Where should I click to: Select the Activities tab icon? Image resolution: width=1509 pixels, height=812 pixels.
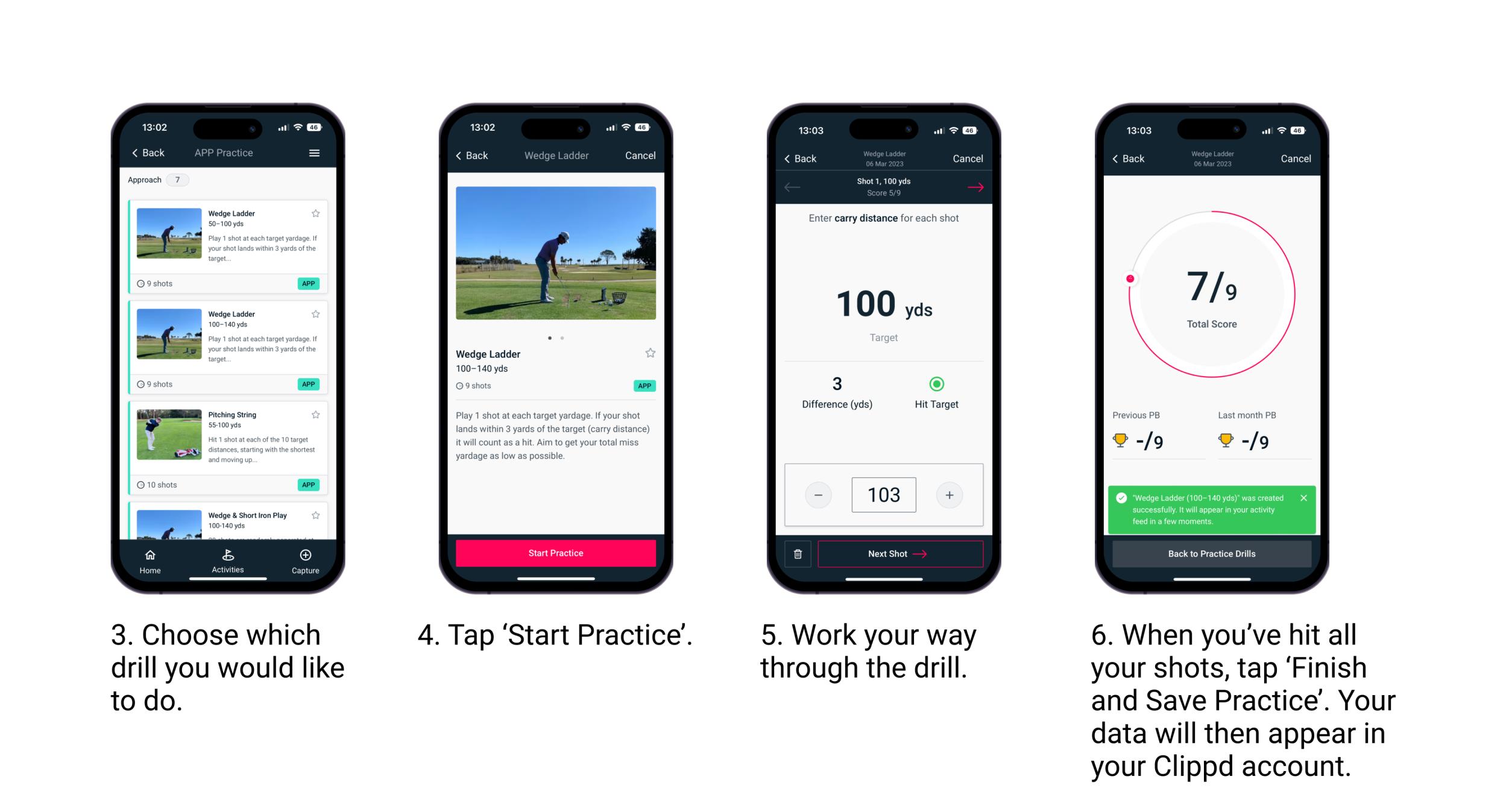[x=225, y=555]
